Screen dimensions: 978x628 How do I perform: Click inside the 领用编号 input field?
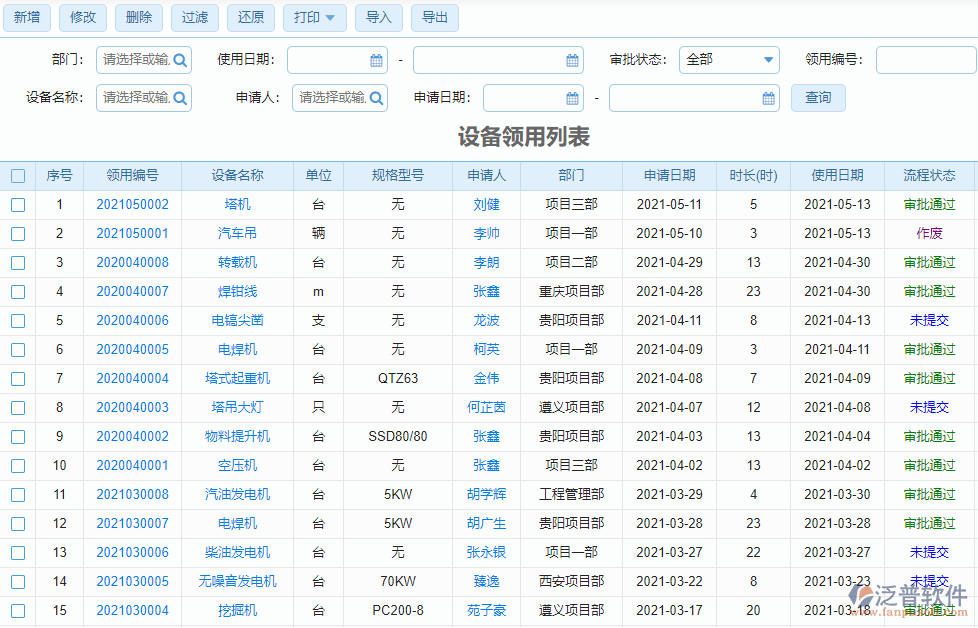925,60
